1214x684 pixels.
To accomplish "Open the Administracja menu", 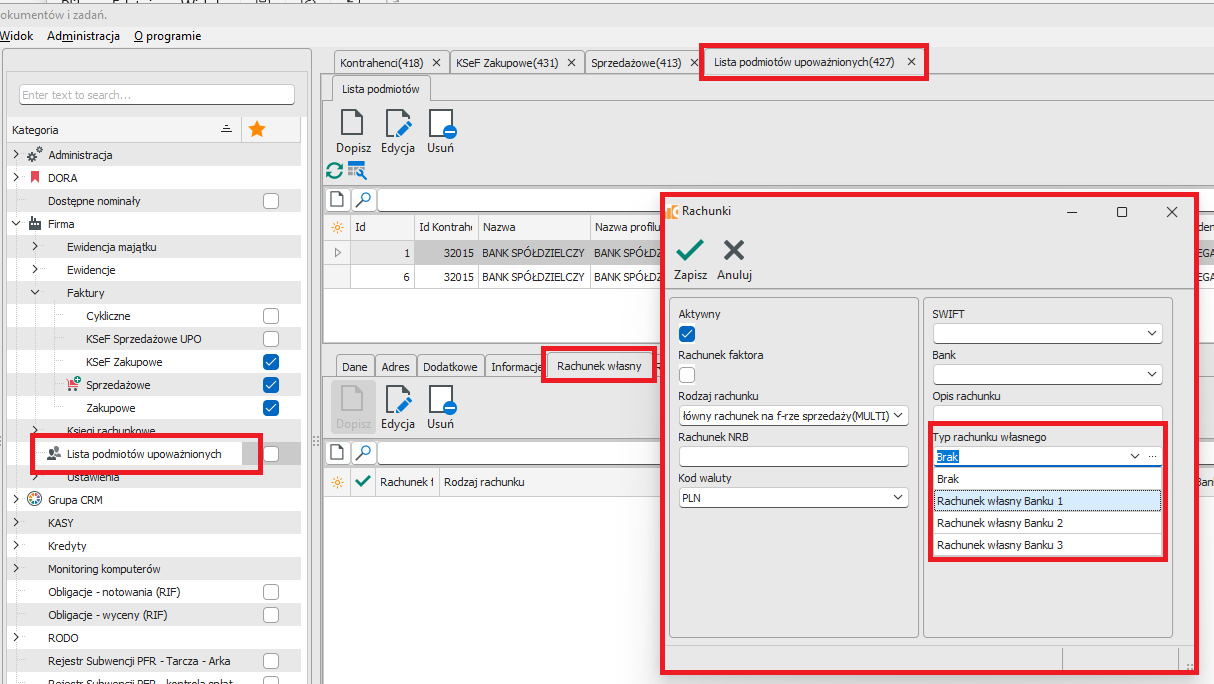I will point(83,36).
